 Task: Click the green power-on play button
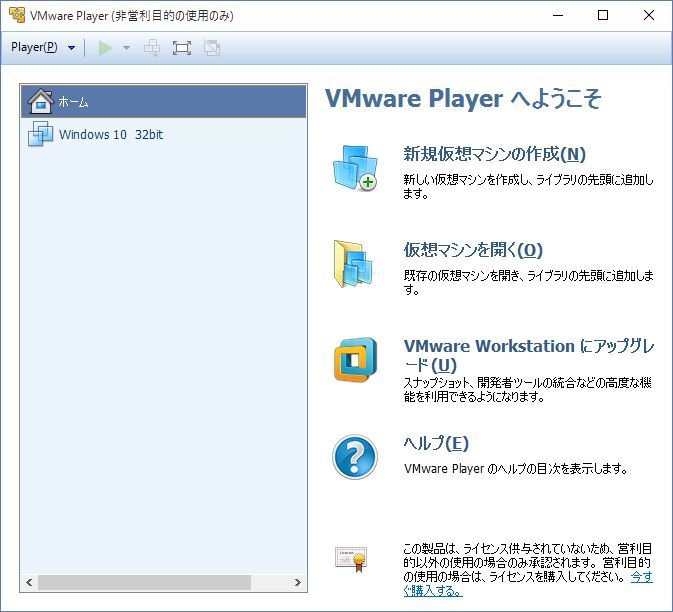click(105, 48)
